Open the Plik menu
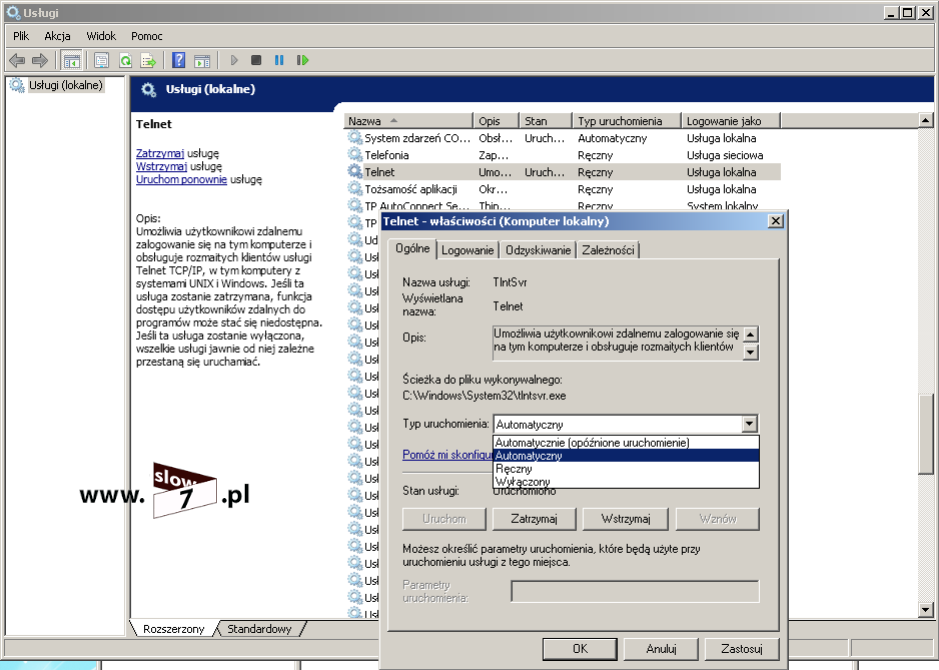Viewport: 939px width, 670px height. click(21, 36)
